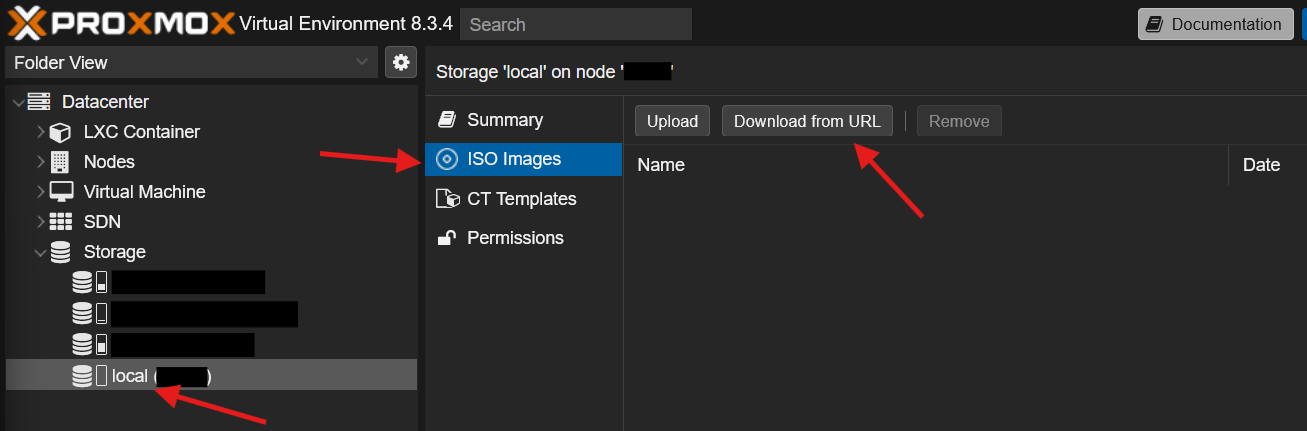
Task: Collapse the Storage tree branch
Action: 40,252
